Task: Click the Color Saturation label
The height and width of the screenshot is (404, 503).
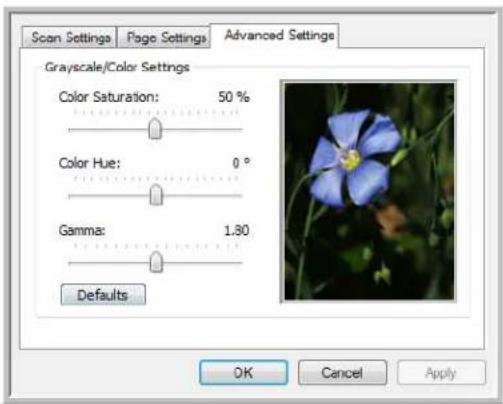Action: (x=109, y=97)
